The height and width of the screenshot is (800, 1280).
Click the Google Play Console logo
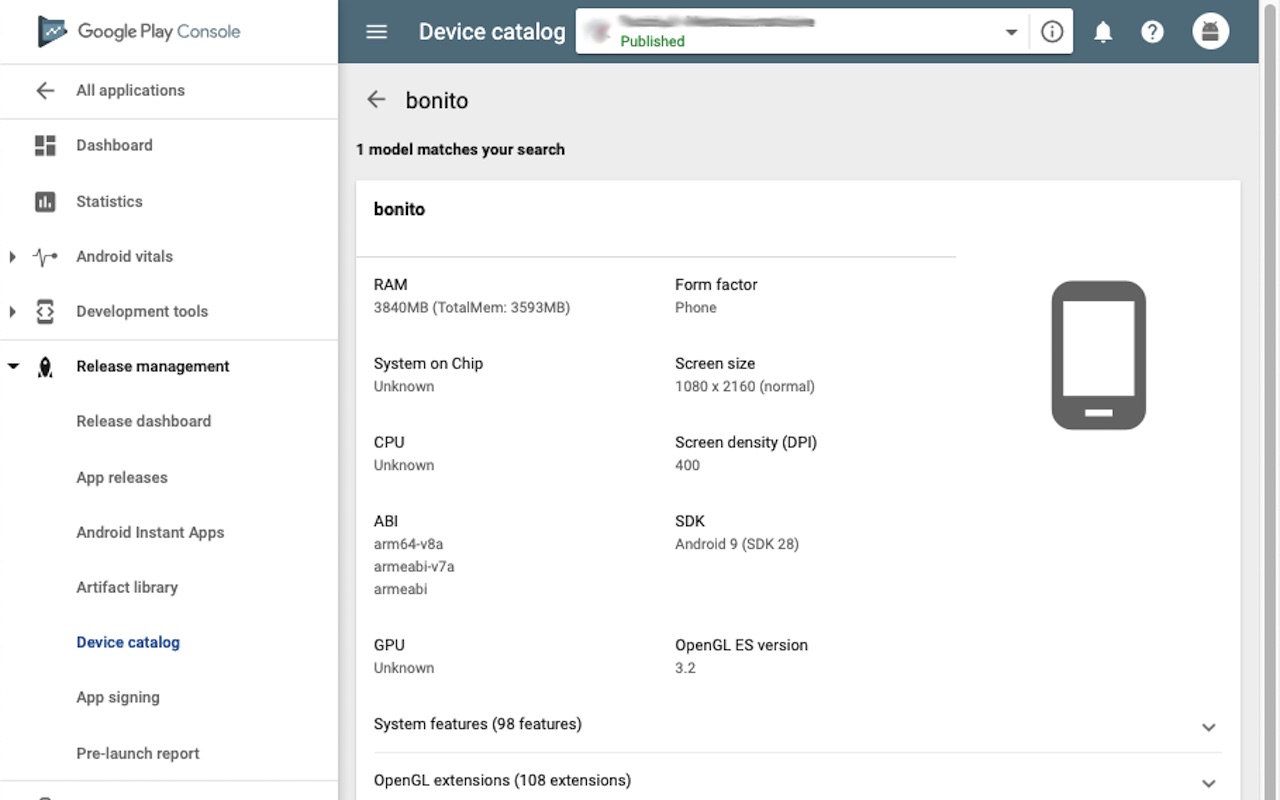(139, 31)
